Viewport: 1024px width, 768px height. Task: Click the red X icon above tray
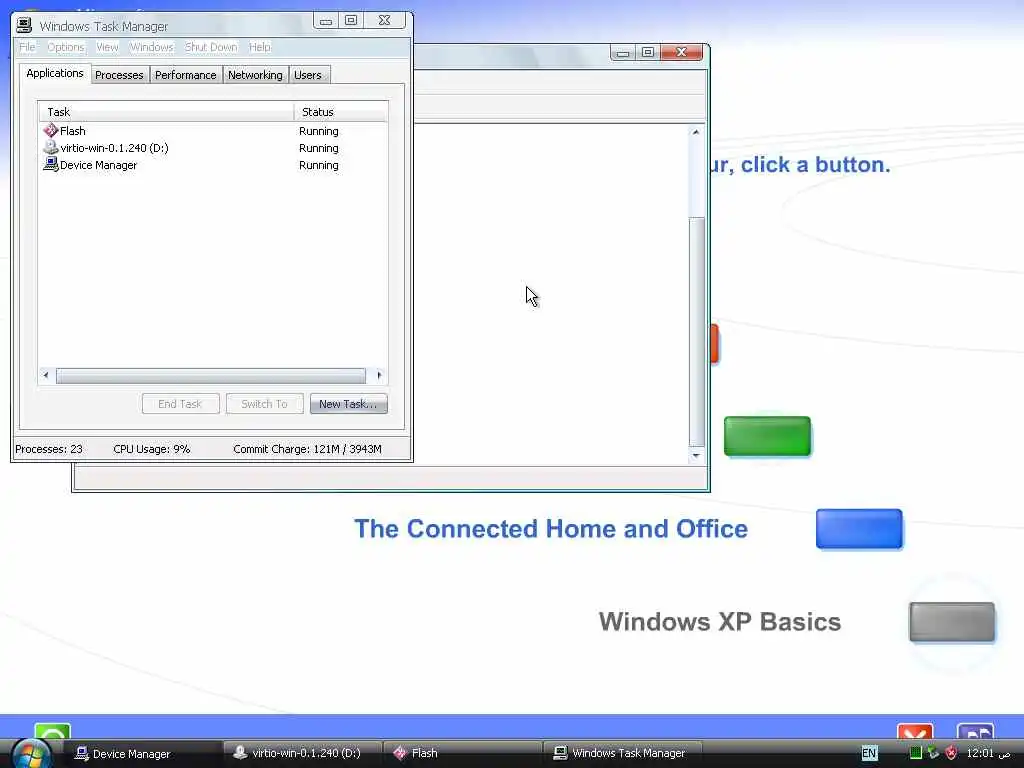click(915, 733)
